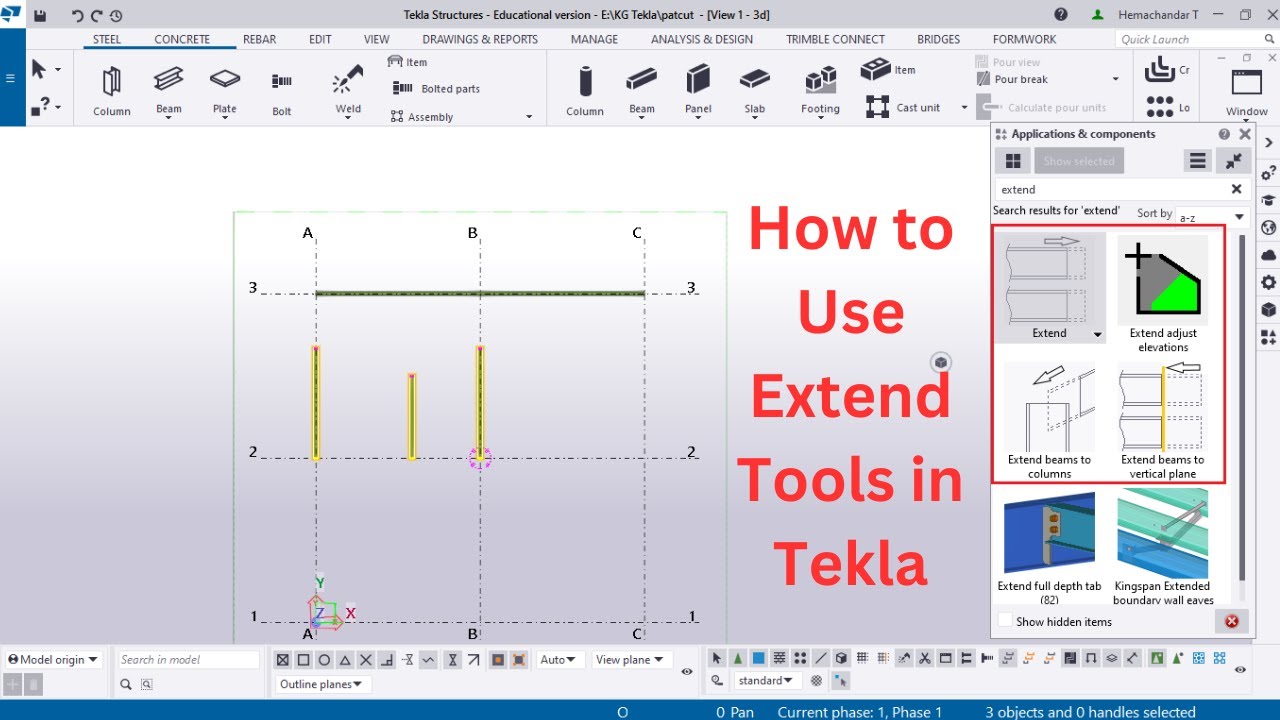Expand the Outline planes dropdown
Viewport: 1280px width, 720px height.
pos(321,684)
